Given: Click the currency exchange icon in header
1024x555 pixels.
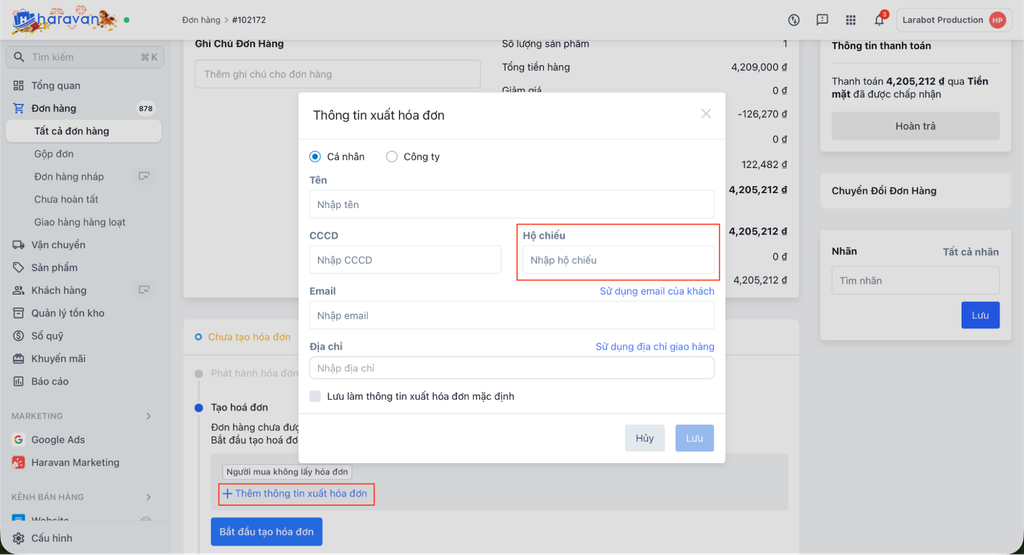Looking at the screenshot, I should pos(794,20).
